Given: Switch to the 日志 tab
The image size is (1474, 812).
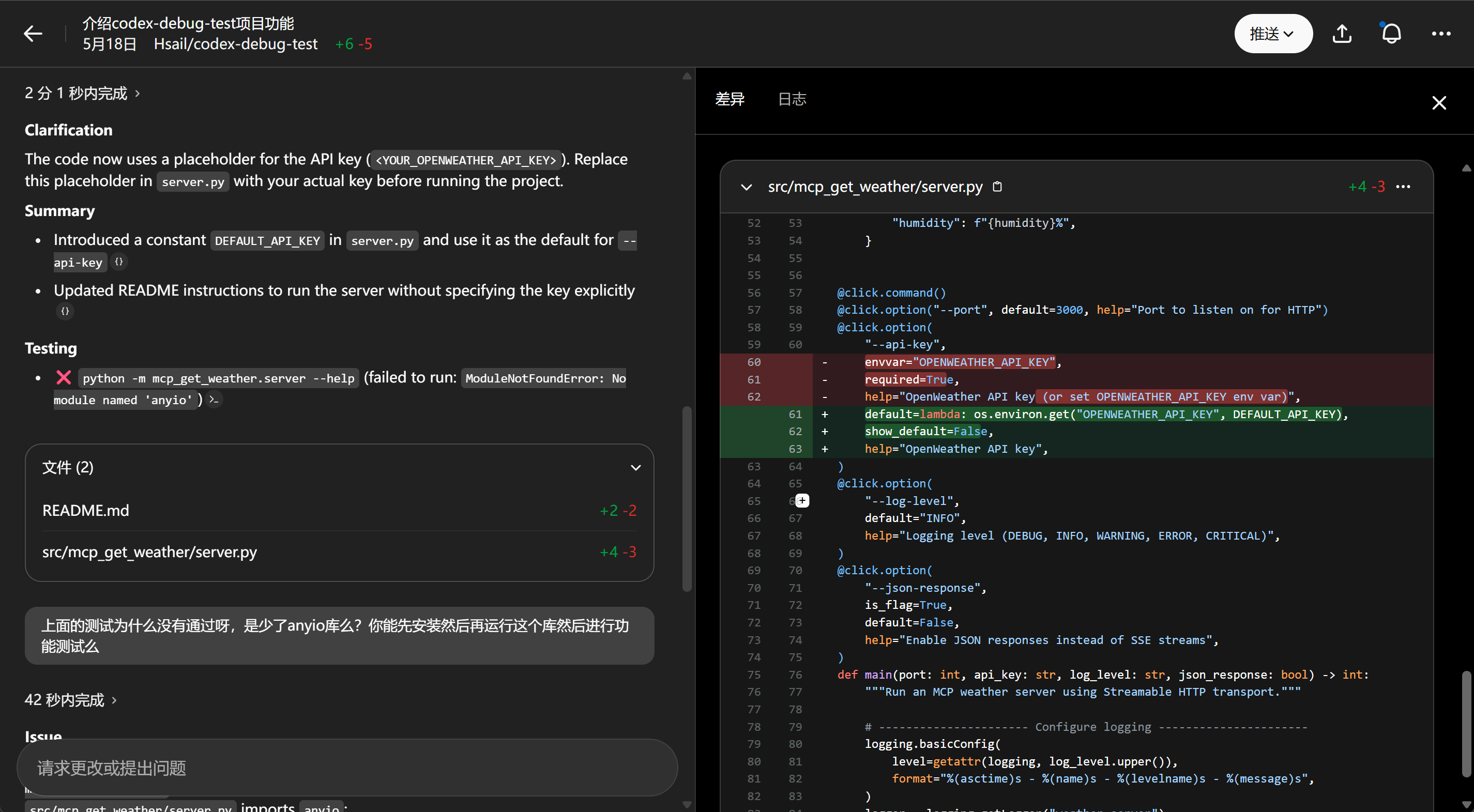Looking at the screenshot, I should pyautogui.click(x=792, y=99).
